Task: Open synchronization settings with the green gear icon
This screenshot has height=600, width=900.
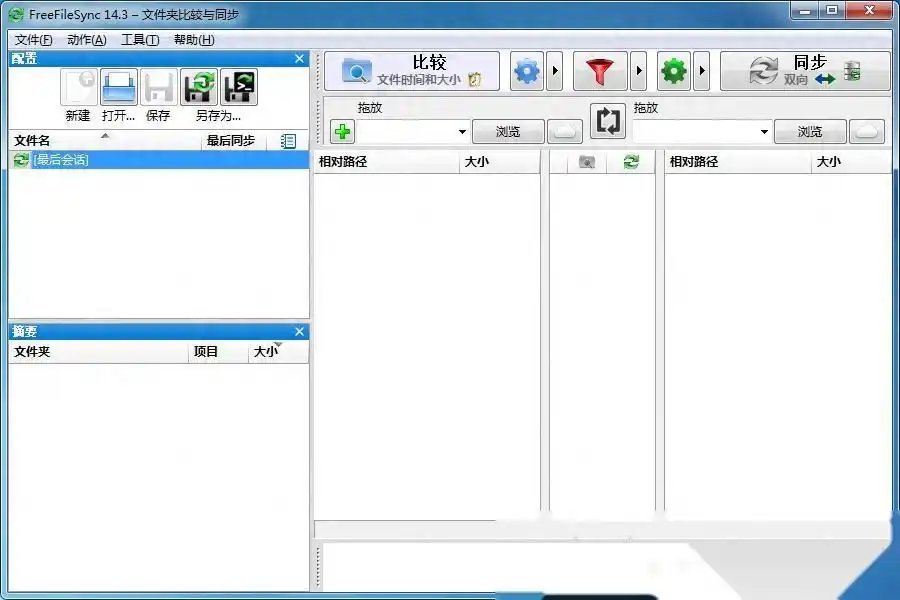Action: coord(674,70)
